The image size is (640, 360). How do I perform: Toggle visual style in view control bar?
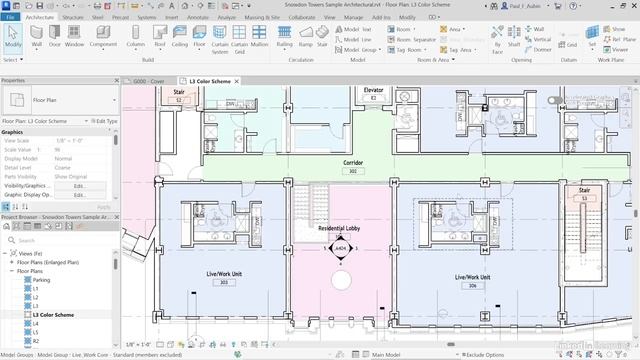pos(170,345)
